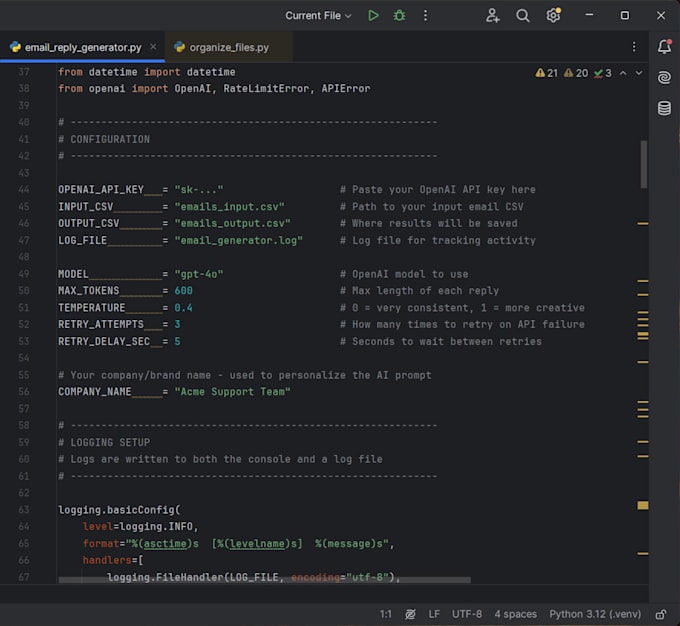Screen dimensions: 680x626
Task: Click line number 44 in the gutter
Action: click(24, 190)
